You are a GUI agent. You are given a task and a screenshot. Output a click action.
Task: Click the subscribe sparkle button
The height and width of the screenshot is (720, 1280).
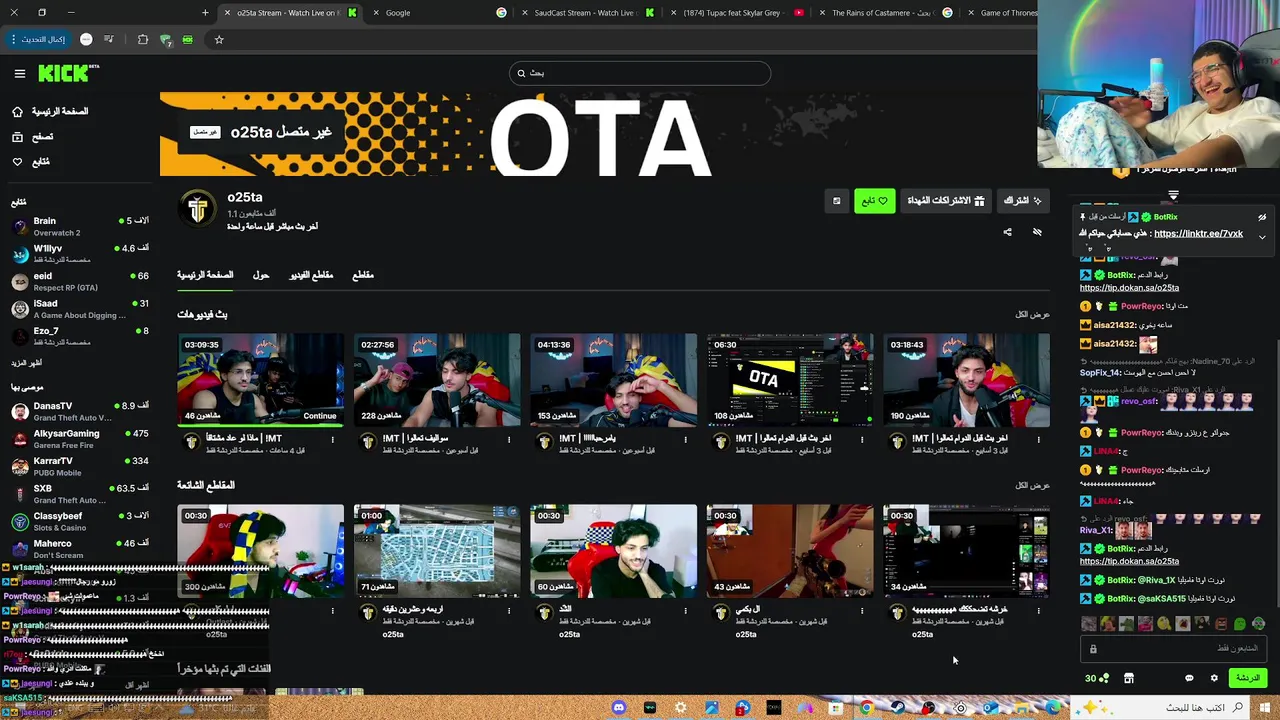(1023, 201)
